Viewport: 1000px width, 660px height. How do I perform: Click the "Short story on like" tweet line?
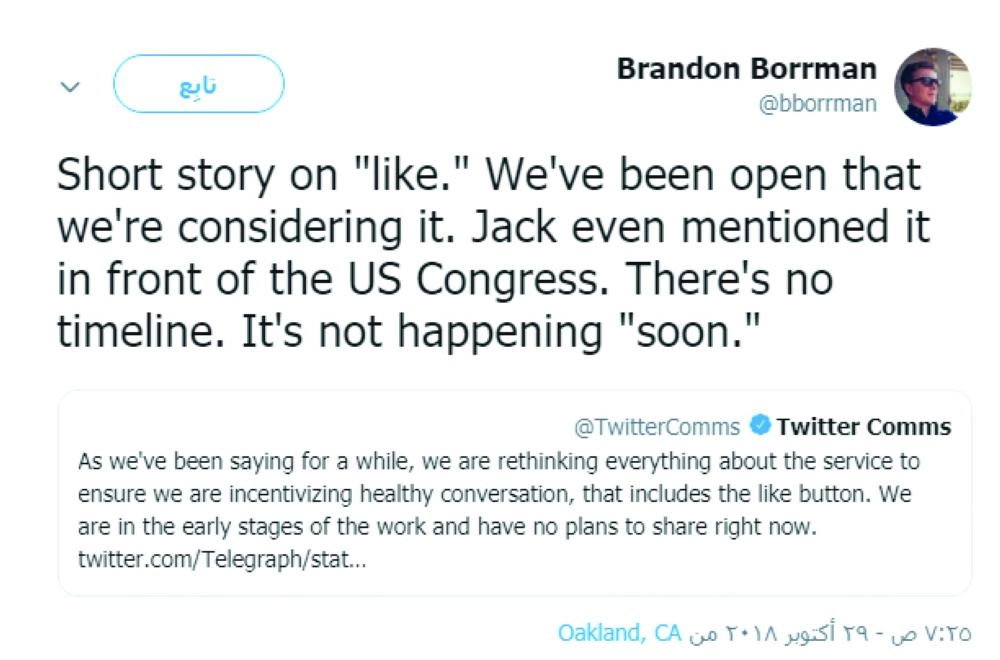click(x=488, y=175)
